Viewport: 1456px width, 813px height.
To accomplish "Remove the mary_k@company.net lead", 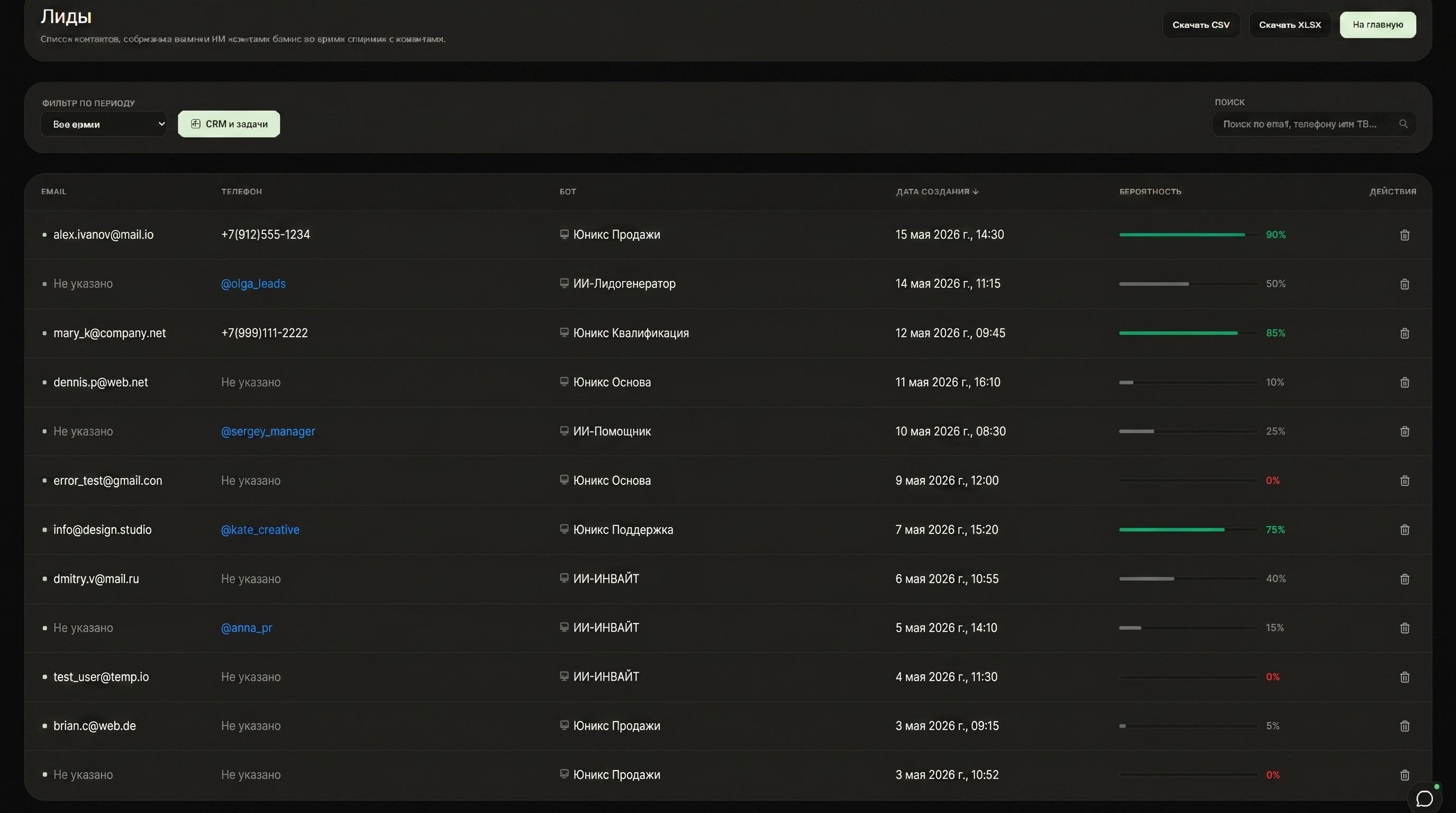I will point(1404,333).
